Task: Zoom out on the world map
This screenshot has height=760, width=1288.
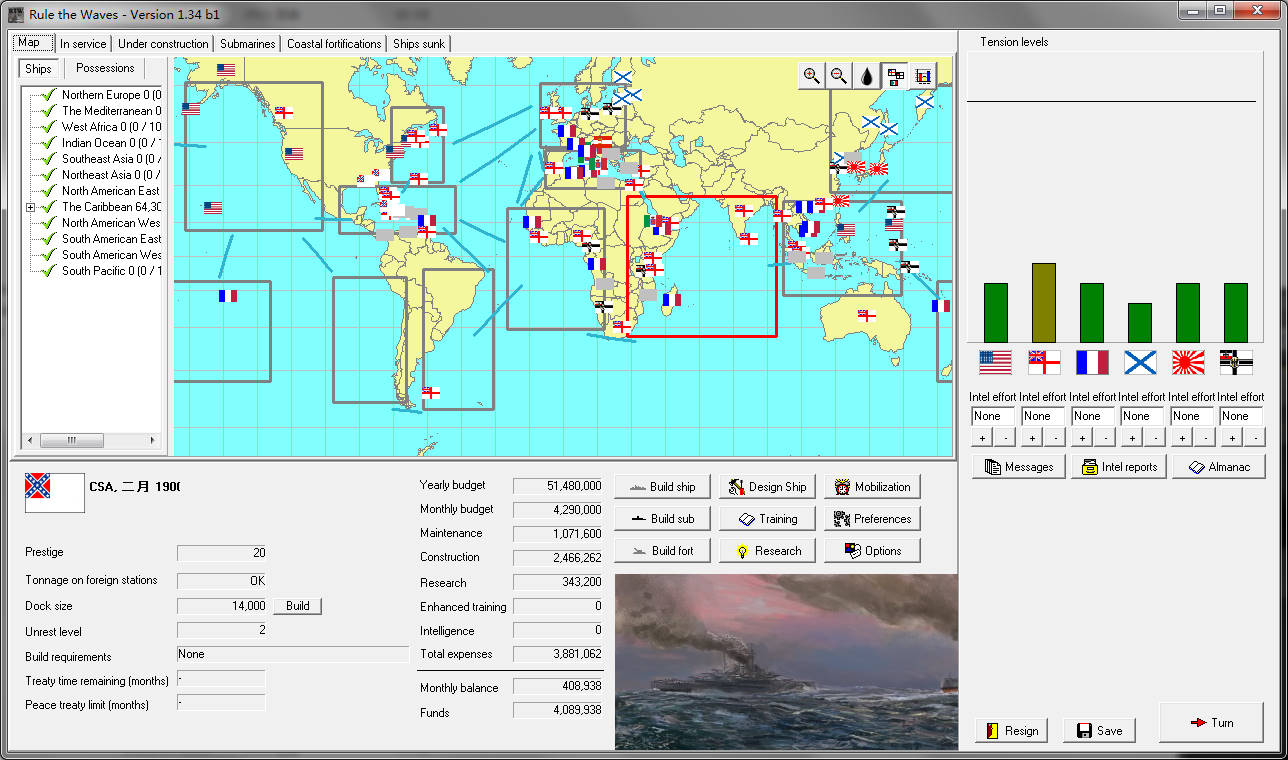Action: click(839, 75)
